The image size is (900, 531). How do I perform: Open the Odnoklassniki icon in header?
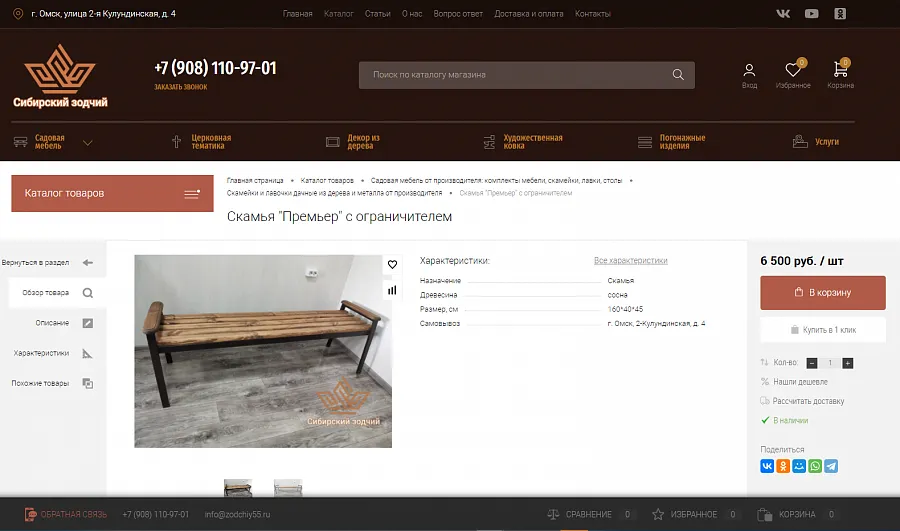pyautogui.click(x=840, y=14)
